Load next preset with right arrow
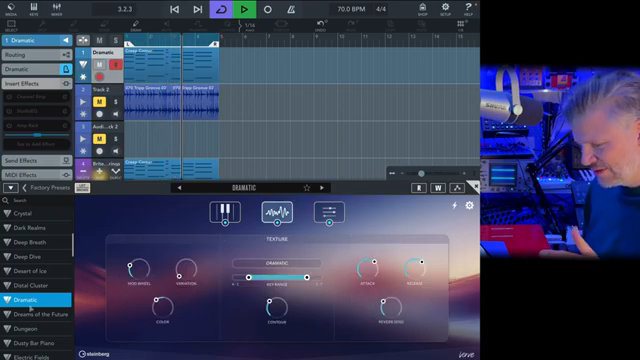640x360 pixels. coord(322,188)
